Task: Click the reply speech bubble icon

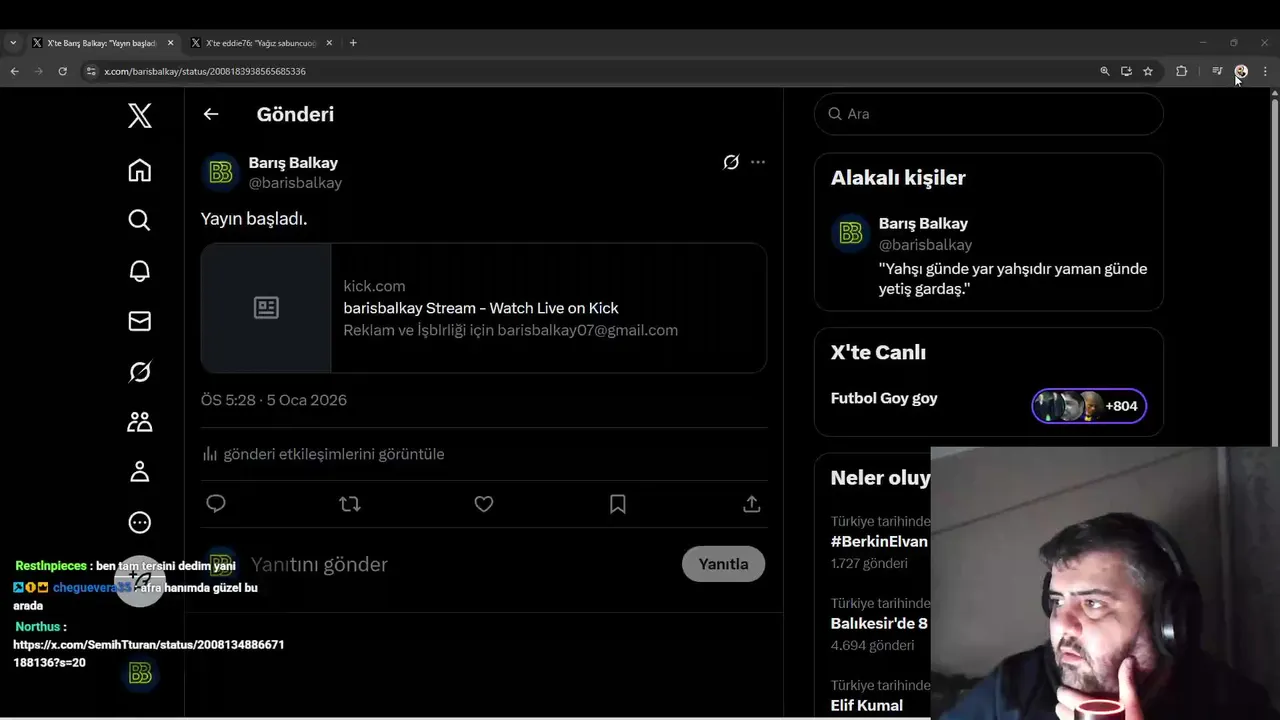Action: click(216, 504)
